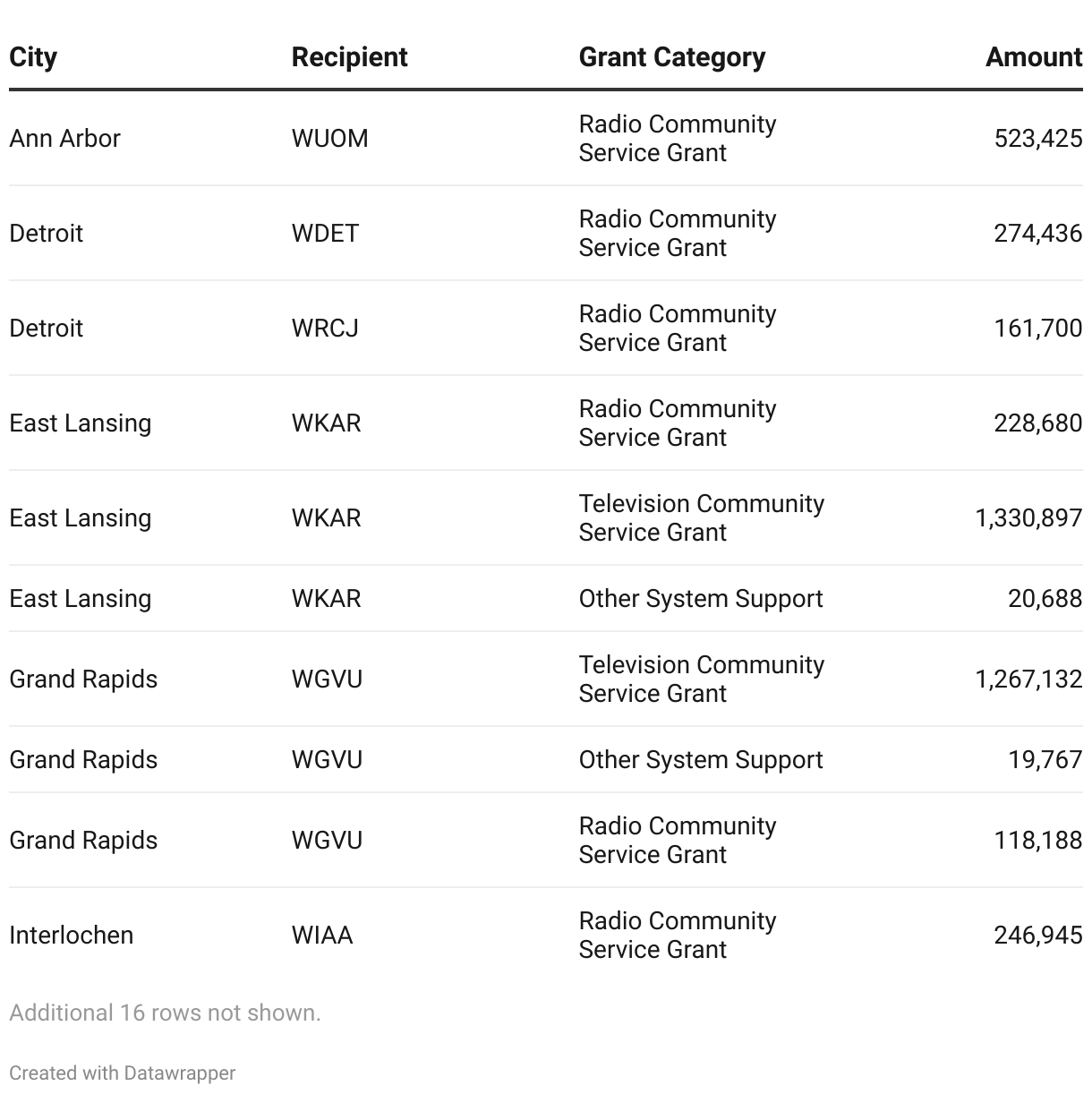The width and height of the screenshot is (1092, 1094).
Task: Select the Grant Category column header
Action: coord(671,57)
